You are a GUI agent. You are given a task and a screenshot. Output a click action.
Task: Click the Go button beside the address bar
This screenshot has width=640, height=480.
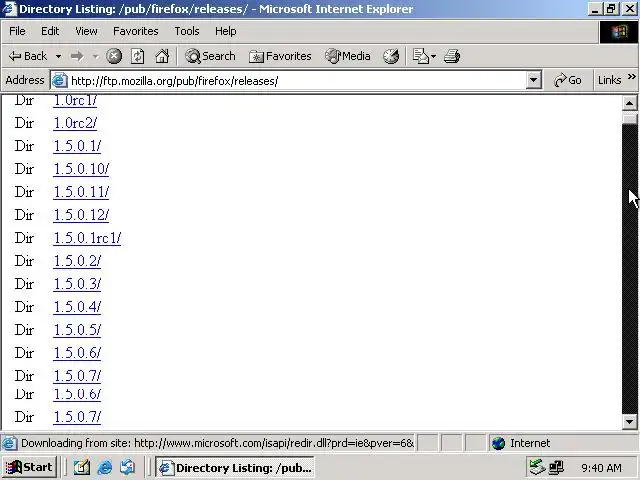point(567,80)
